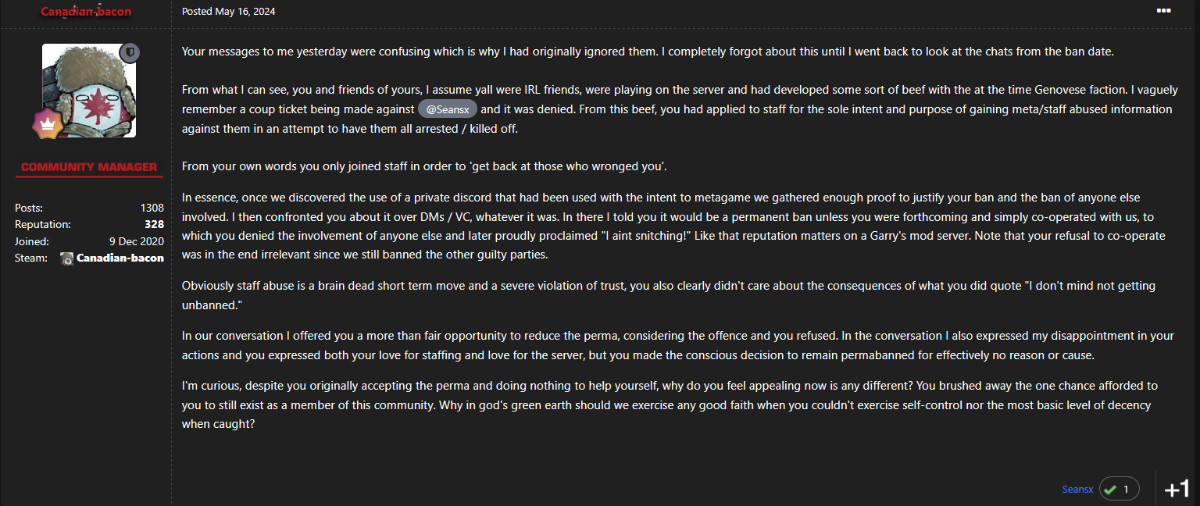Open the Canadian-bacon Steam profile link

point(119,258)
